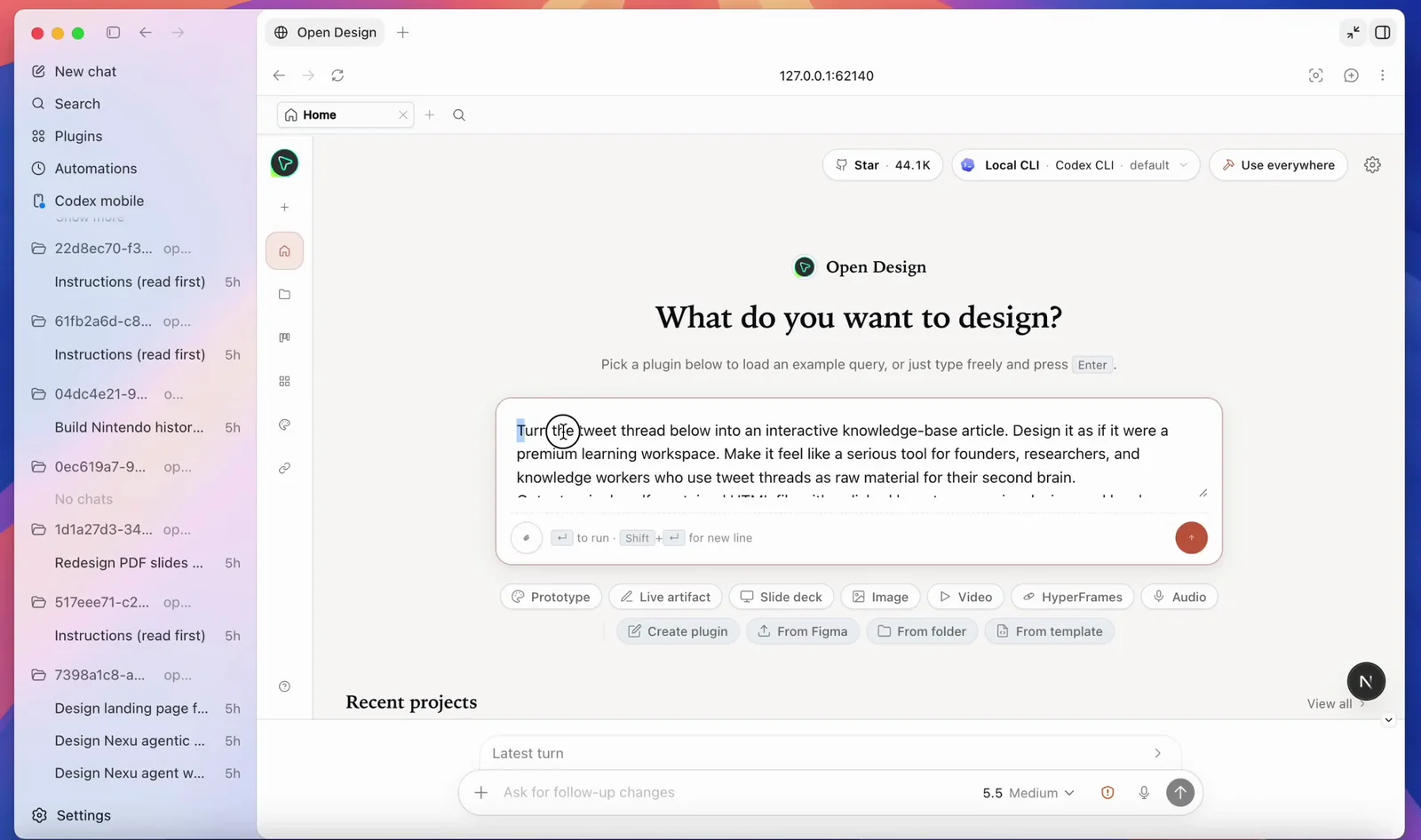Open the gear settings icon near Use everywhere

(1372, 165)
